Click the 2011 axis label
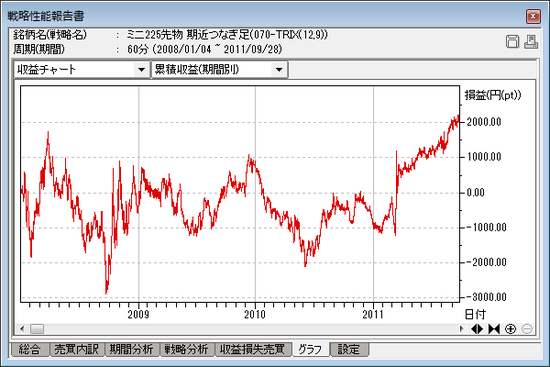 pyautogui.click(x=373, y=314)
